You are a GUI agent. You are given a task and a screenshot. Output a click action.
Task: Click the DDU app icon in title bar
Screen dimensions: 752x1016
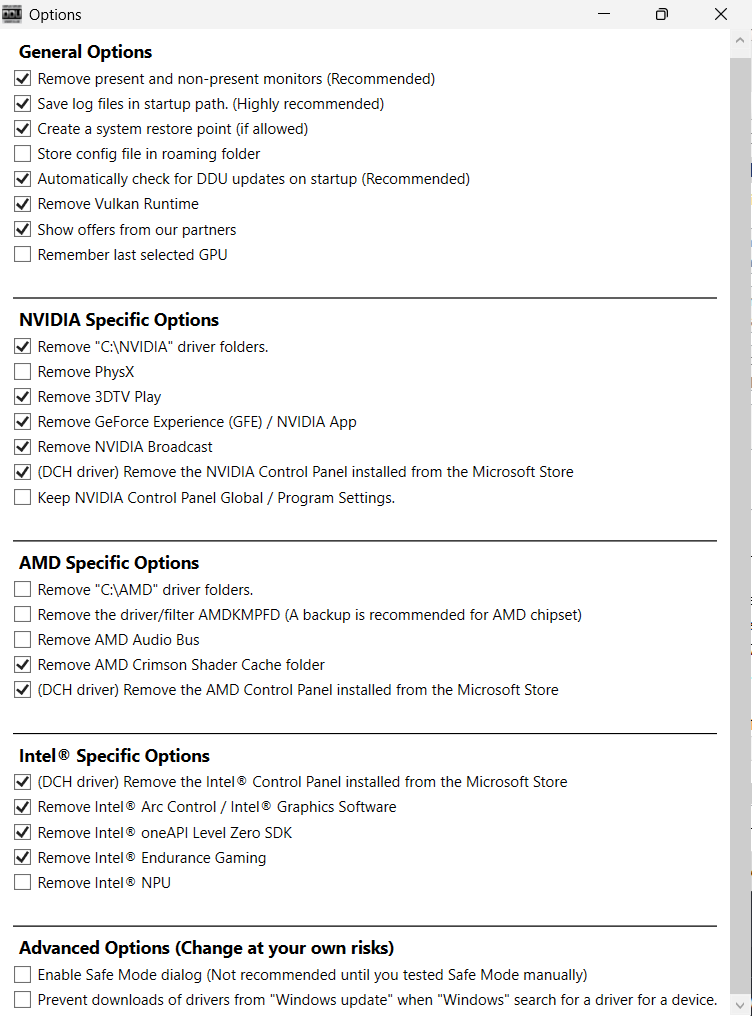pos(12,14)
